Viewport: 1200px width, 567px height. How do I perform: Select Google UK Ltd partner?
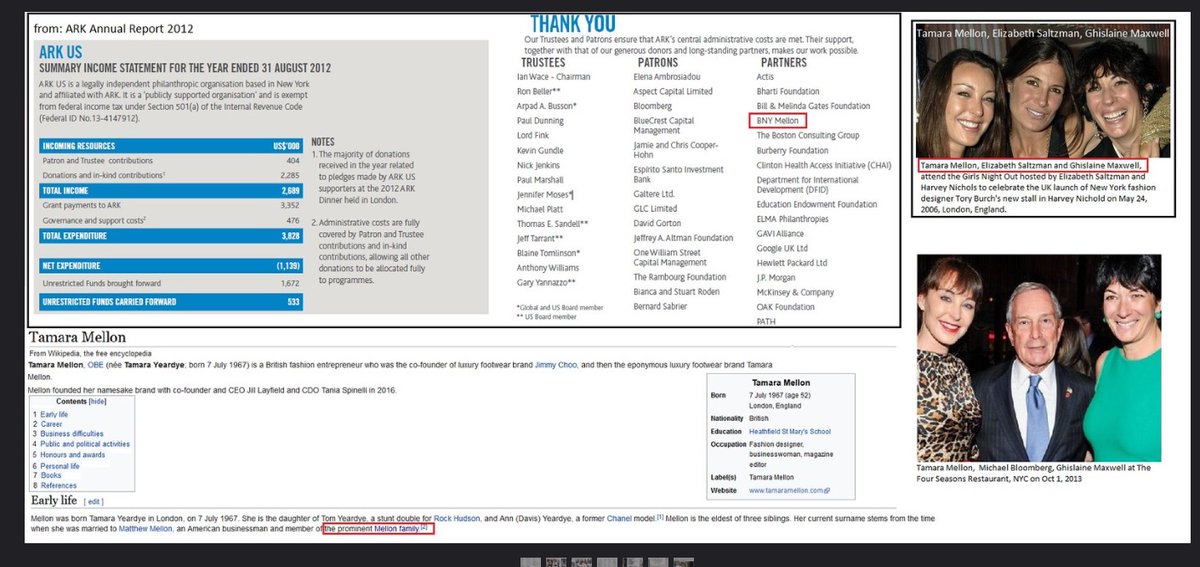click(782, 248)
